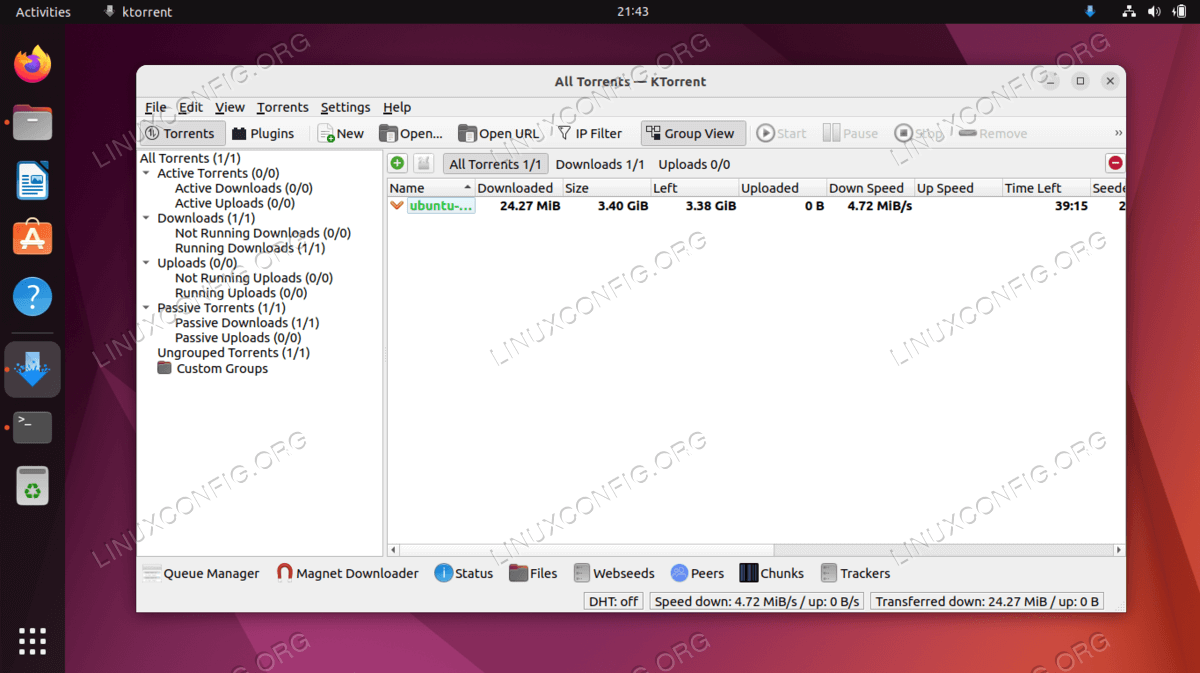1200x673 pixels.
Task: Open the Status panel
Action: tap(464, 573)
